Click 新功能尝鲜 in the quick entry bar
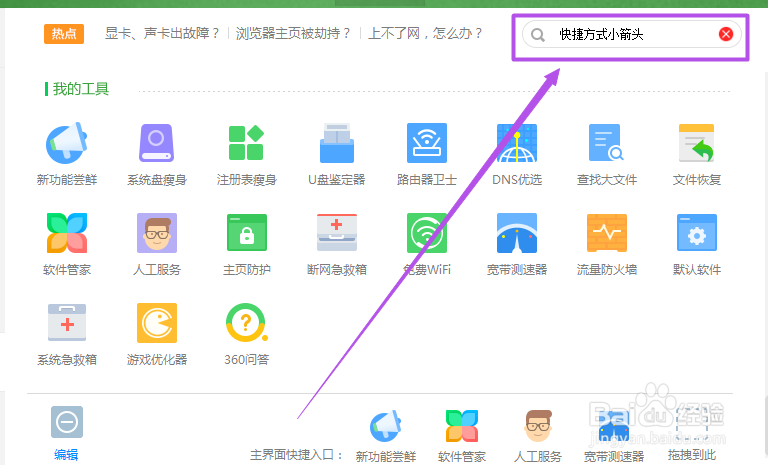 coord(385,436)
